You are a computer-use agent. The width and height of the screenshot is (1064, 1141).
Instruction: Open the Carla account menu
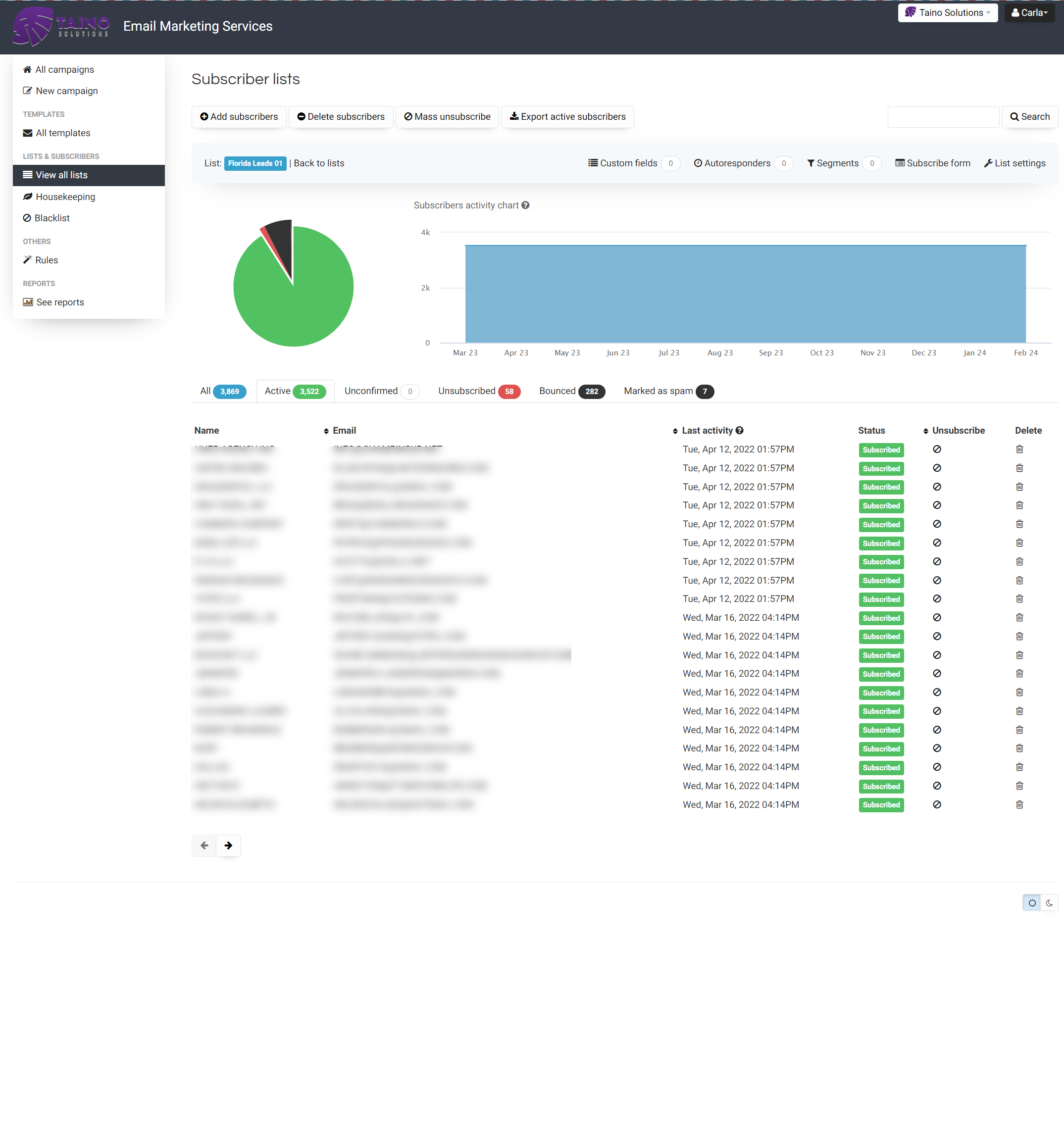coord(1029,12)
